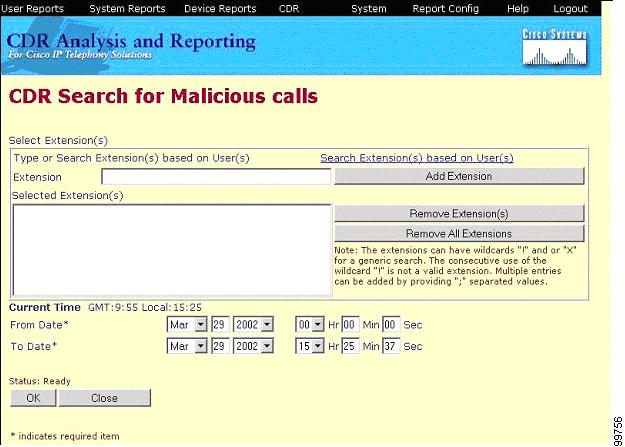Click the Cisco Systems logo
625x447 pixels.
[x=554, y=47]
